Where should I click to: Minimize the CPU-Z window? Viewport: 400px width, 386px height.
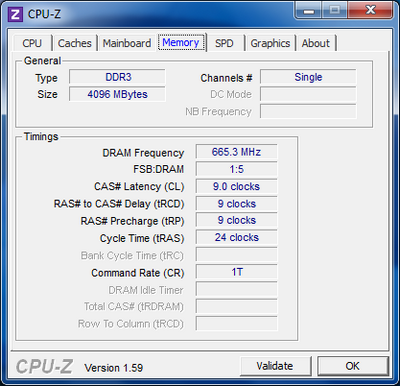pos(310,11)
